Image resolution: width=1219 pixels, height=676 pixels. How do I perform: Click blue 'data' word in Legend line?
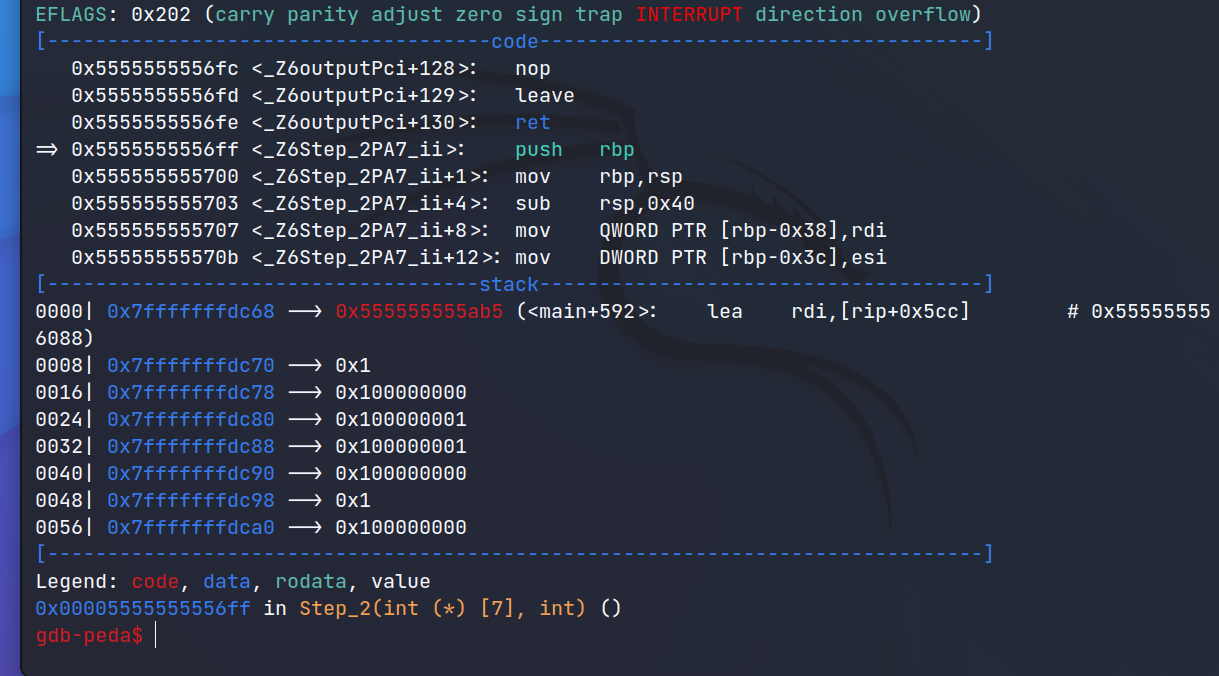tap(227, 581)
